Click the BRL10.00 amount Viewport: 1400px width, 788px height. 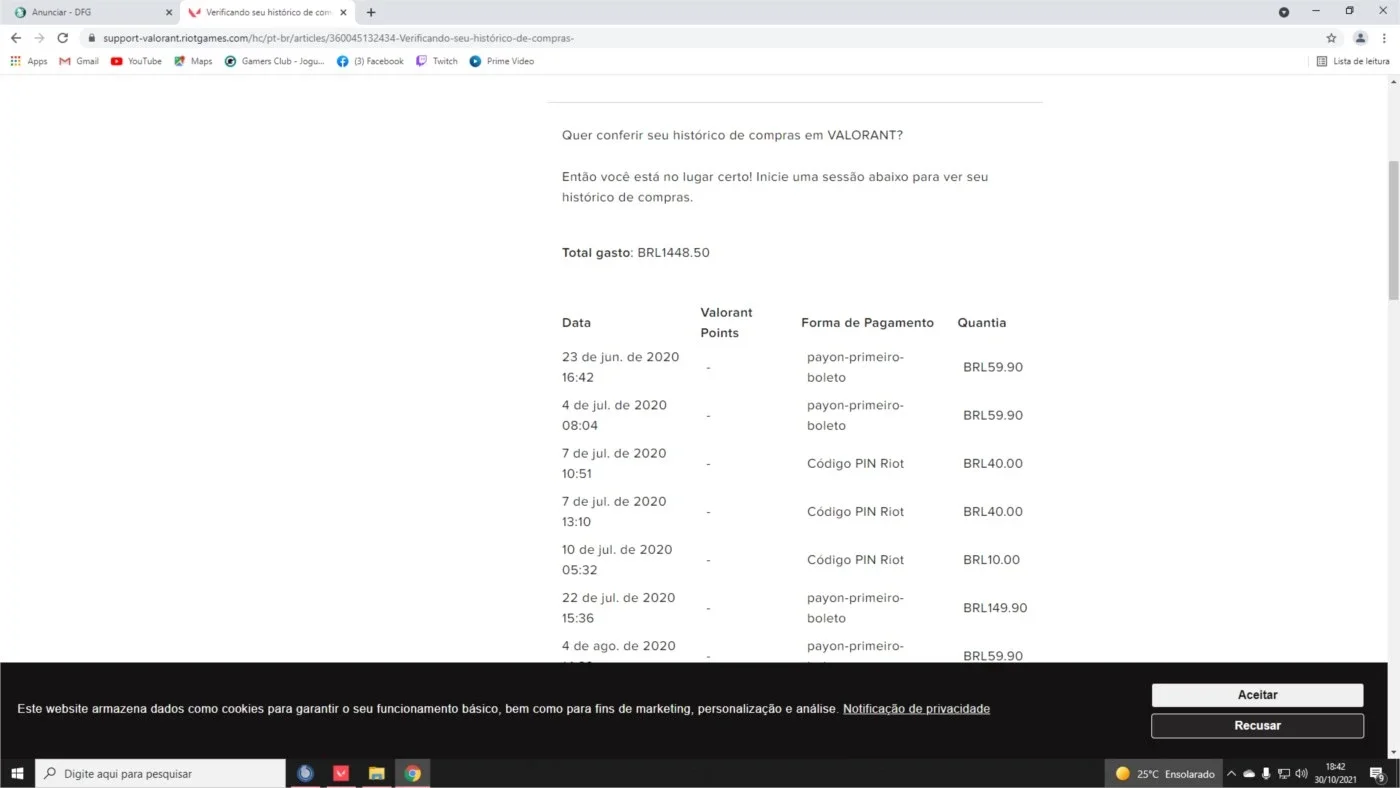point(991,560)
